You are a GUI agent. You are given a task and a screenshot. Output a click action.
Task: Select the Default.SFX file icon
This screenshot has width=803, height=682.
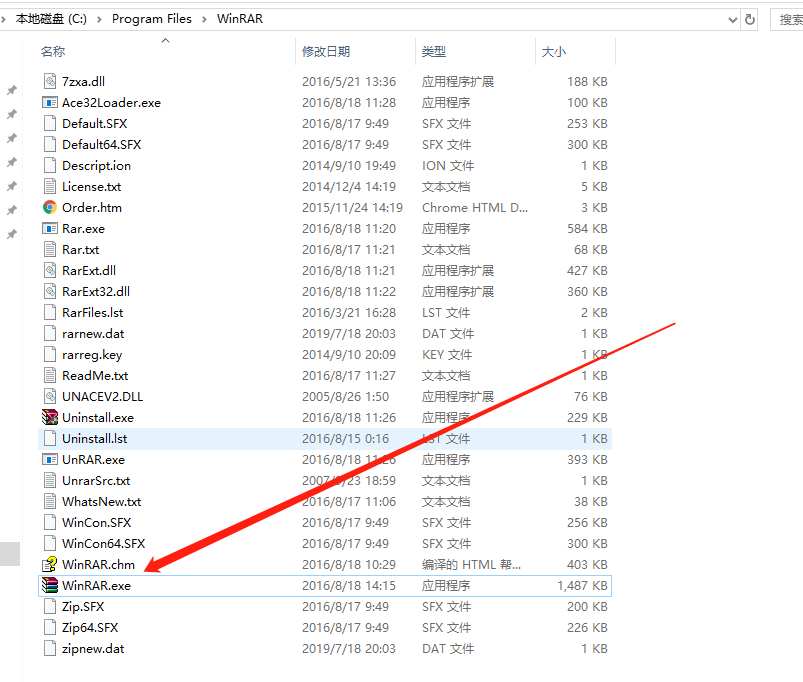click(50, 123)
